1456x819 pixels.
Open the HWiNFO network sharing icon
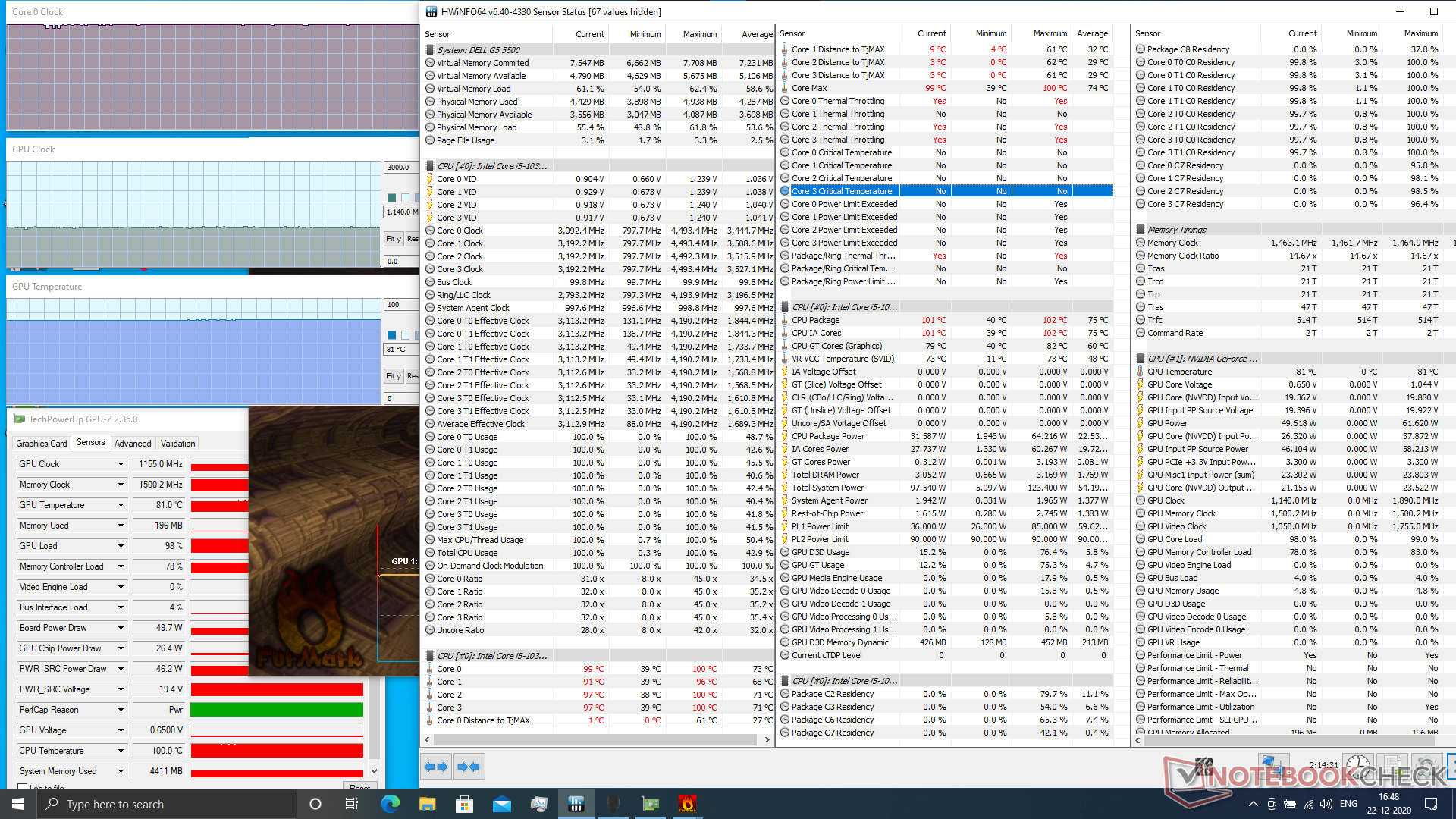point(1274,767)
